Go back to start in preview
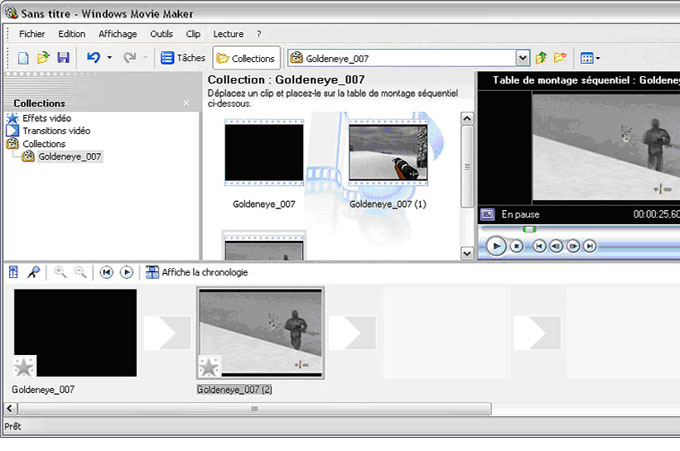Screen dimensions: 680x451 pos(539,246)
